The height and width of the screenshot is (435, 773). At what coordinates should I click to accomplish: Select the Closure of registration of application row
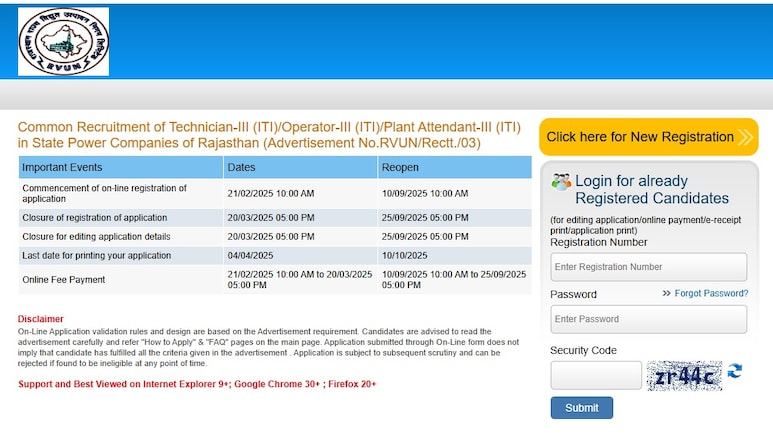click(275, 218)
